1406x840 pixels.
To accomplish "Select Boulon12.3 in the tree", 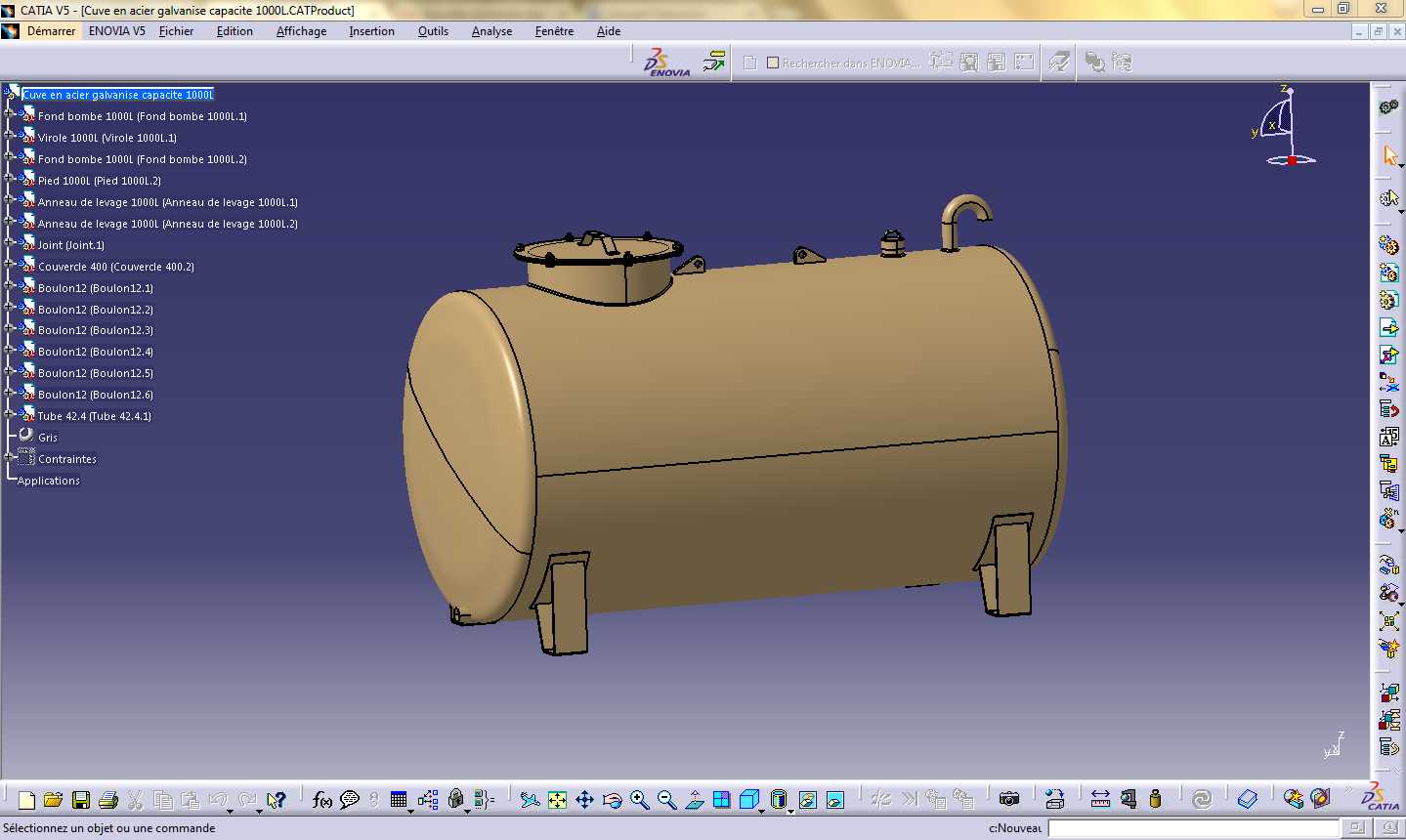I will point(96,330).
